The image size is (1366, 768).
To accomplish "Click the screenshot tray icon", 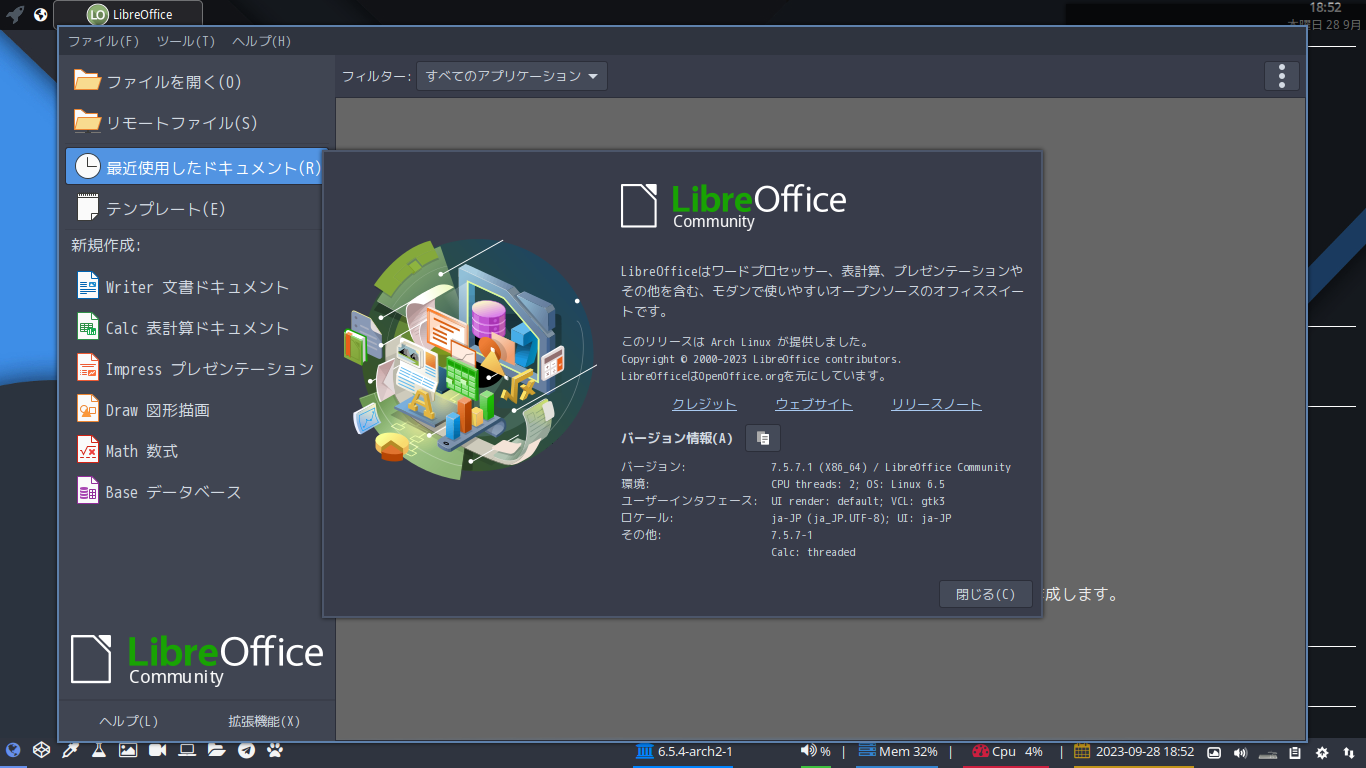I will click(x=1214, y=752).
